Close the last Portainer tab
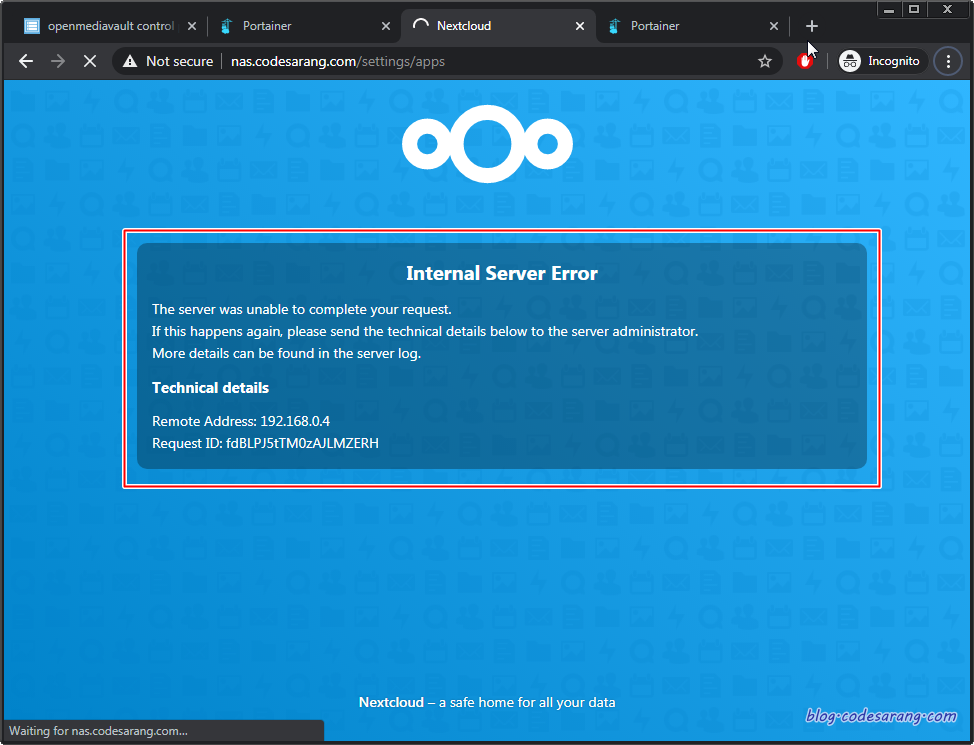 (x=773, y=26)
